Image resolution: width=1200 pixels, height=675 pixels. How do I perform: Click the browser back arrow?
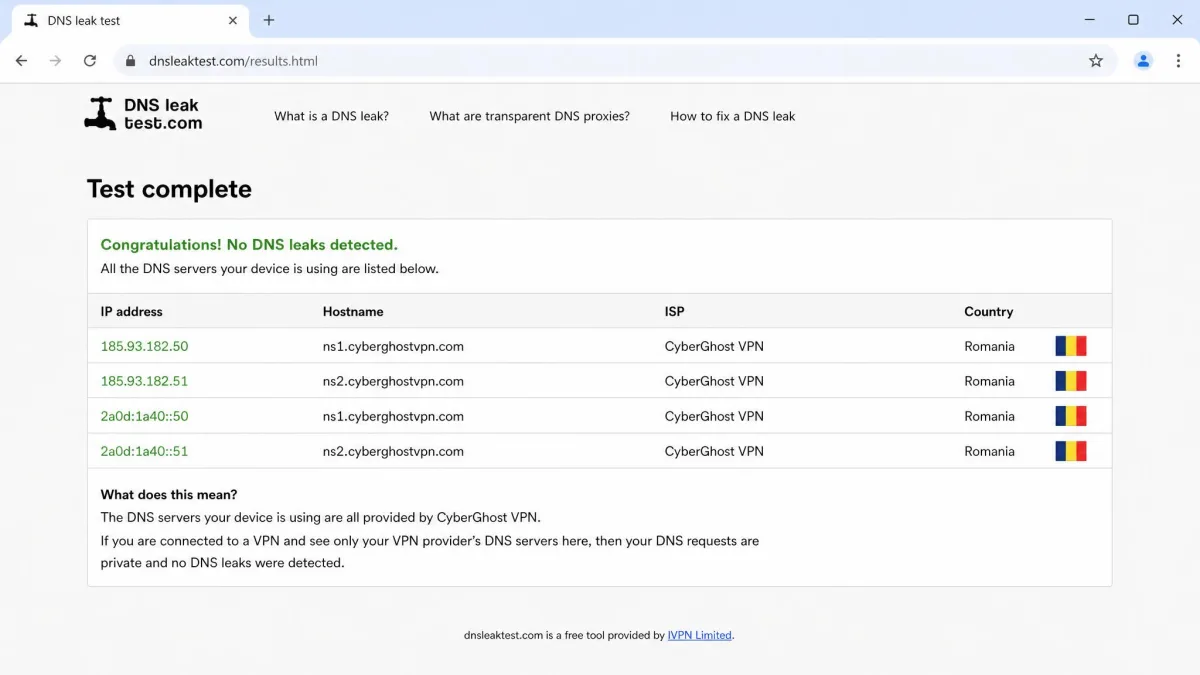coord(21,61)
